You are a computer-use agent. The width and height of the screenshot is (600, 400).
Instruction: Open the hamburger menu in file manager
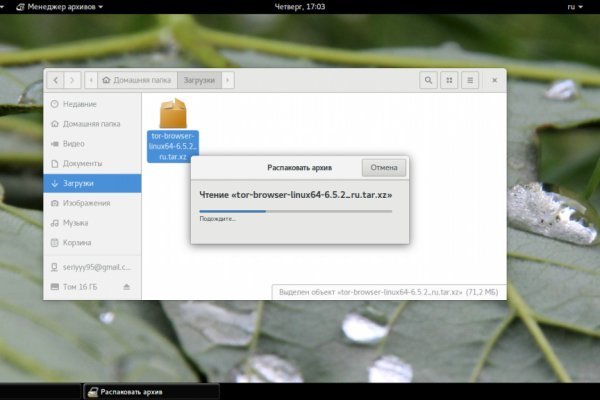471,79
